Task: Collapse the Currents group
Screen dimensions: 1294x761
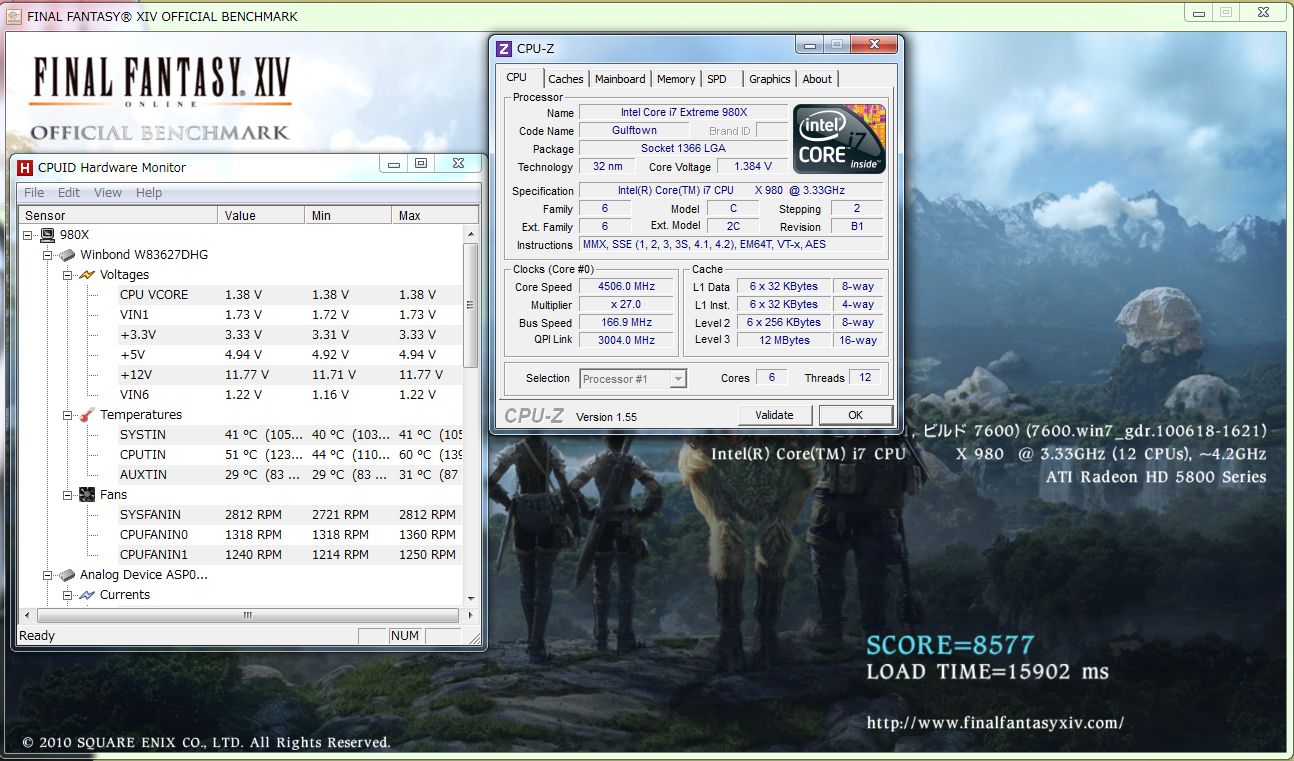Action: coord(68,595)
